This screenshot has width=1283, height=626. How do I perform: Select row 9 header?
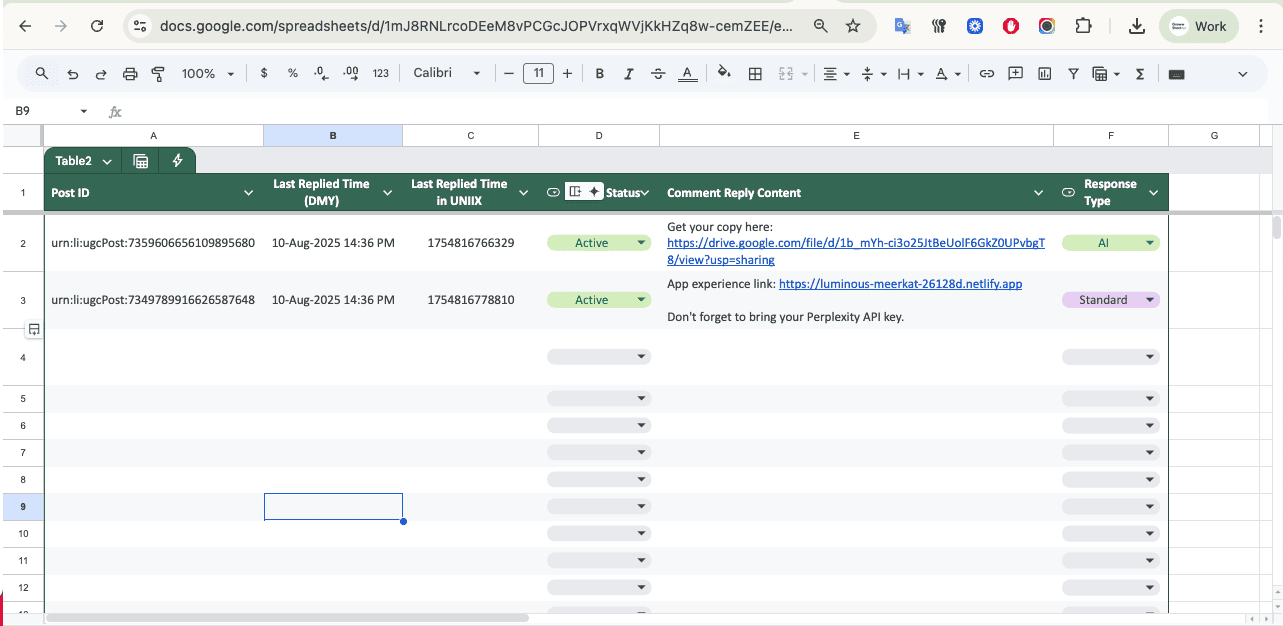coord(22,507)
